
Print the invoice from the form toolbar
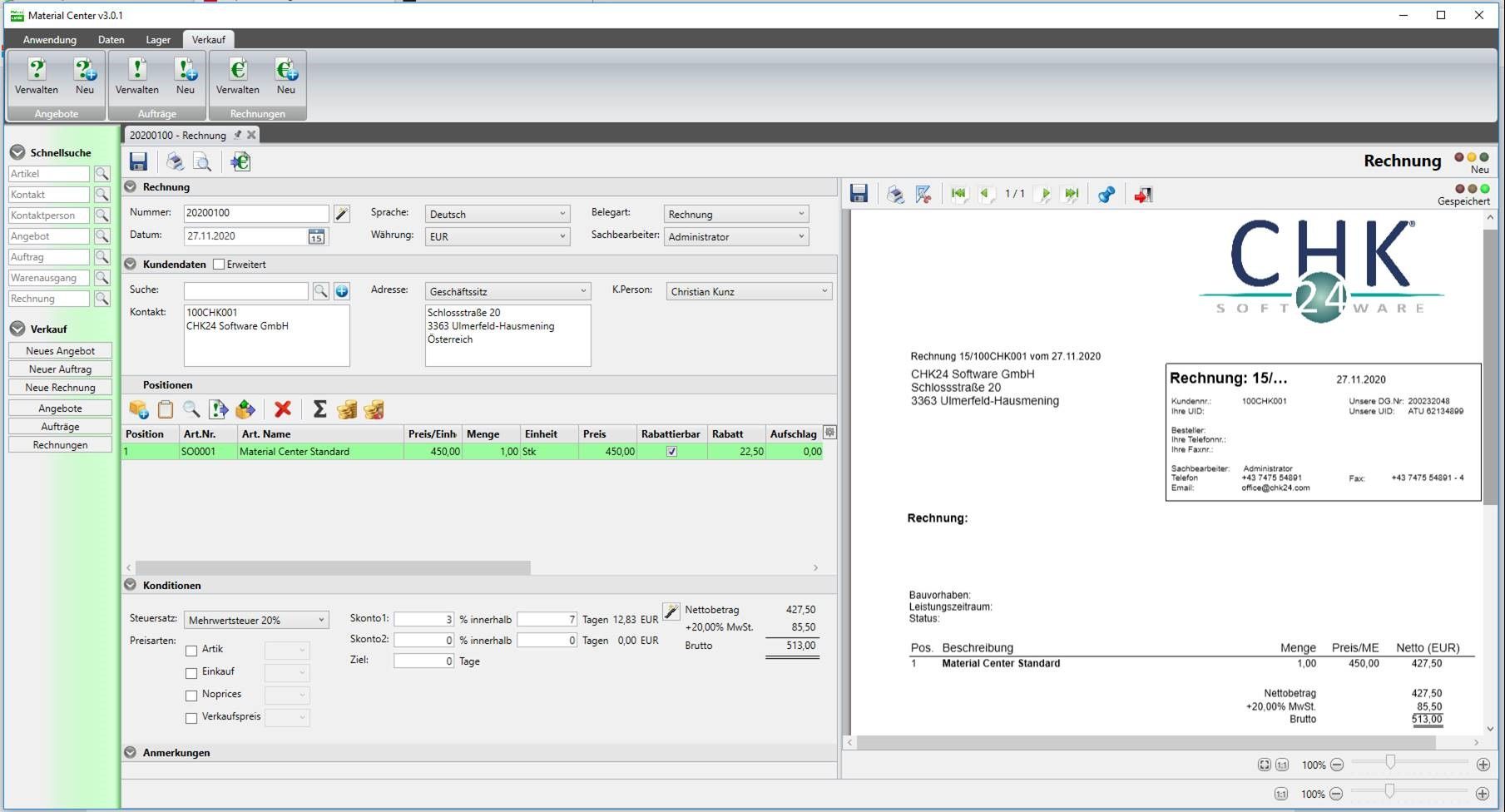click(174, 161)
